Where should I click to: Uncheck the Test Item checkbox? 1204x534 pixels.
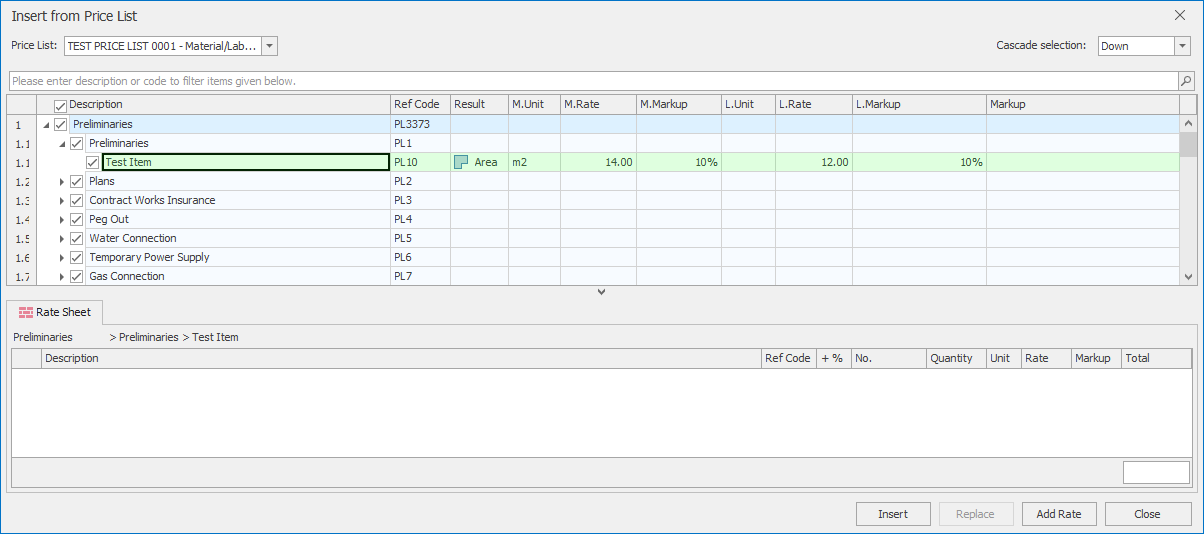(93, 162)
